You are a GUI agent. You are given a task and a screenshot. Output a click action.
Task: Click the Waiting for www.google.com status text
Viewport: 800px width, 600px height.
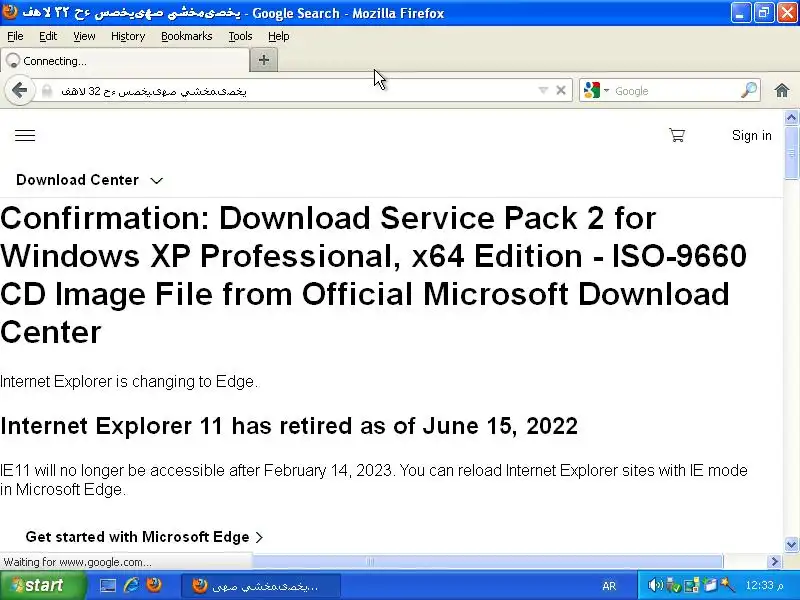point(77,562)
